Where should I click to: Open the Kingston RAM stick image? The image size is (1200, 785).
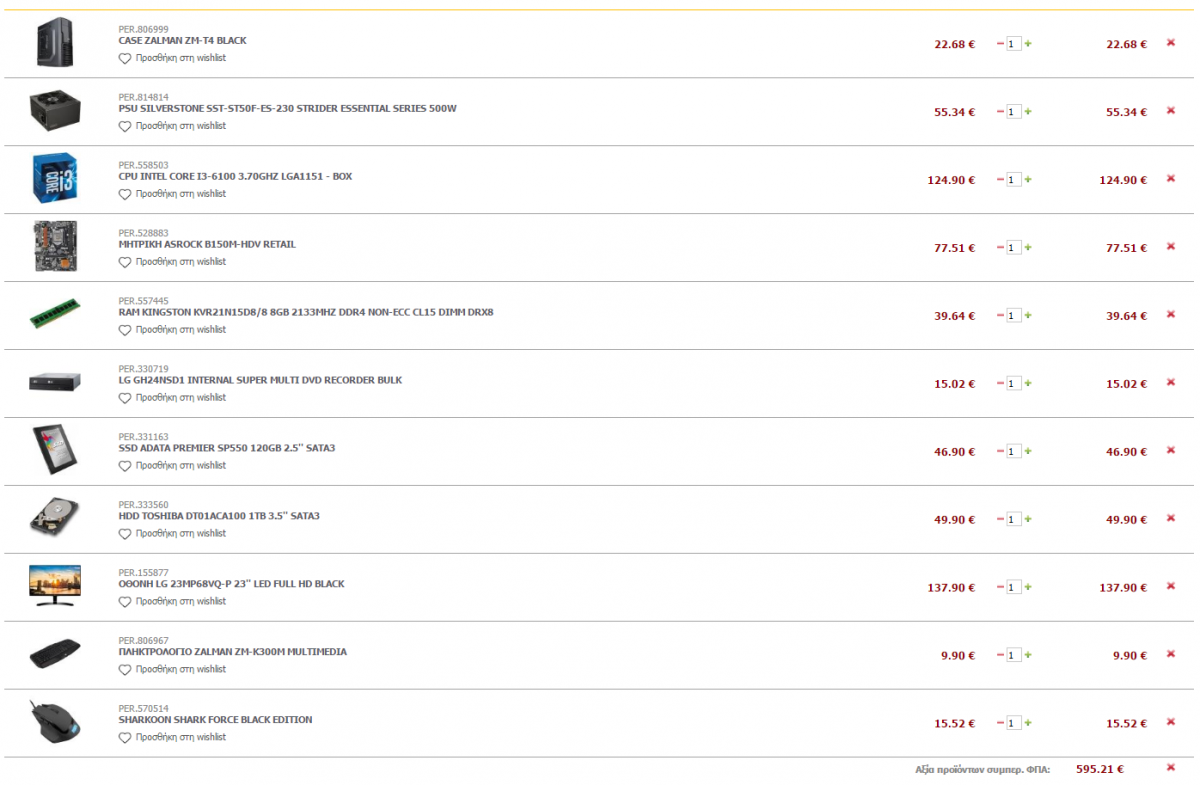click(55, 315)
